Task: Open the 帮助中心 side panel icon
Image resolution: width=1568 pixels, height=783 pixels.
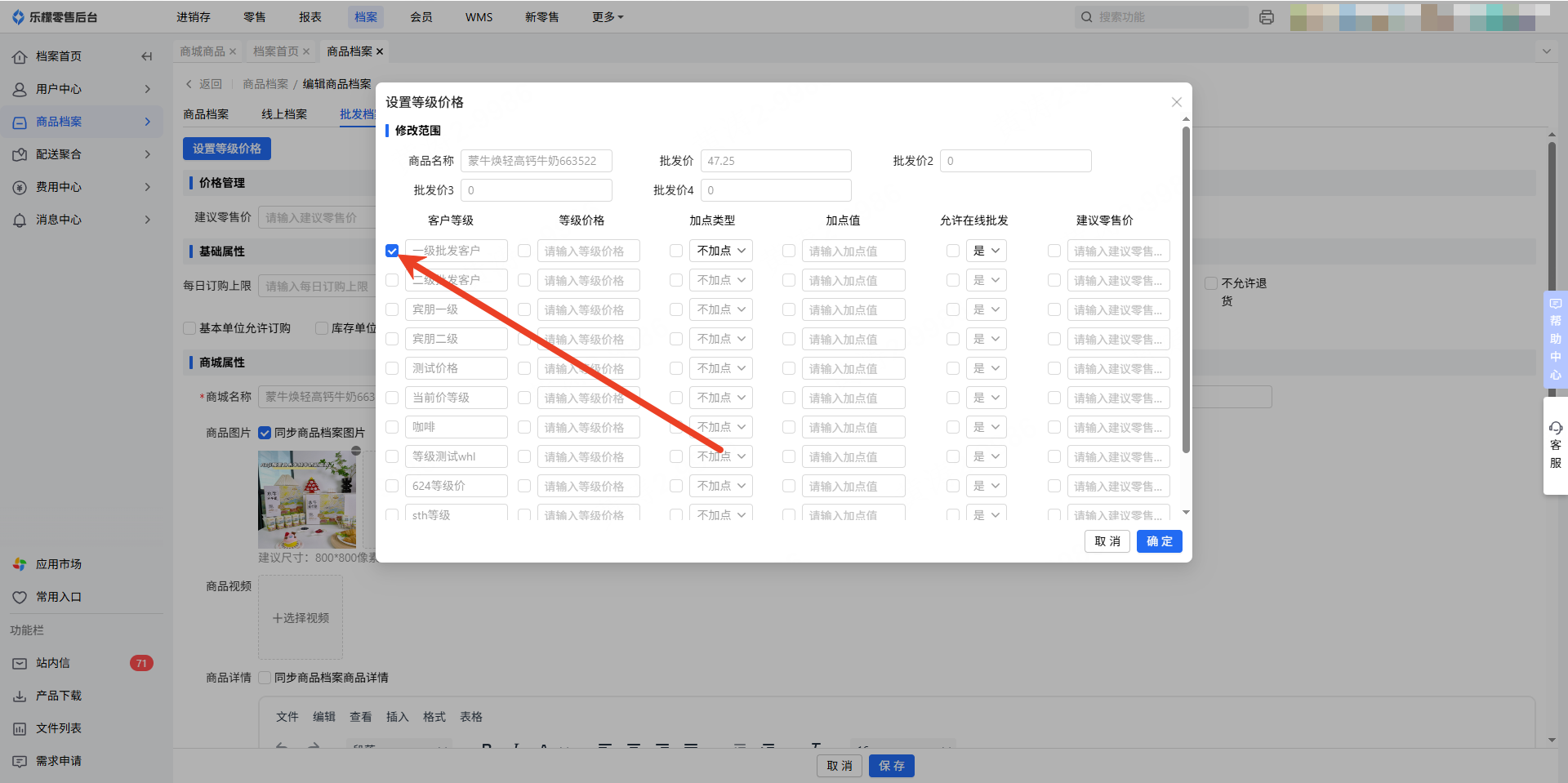Action: click(1556, 304)
